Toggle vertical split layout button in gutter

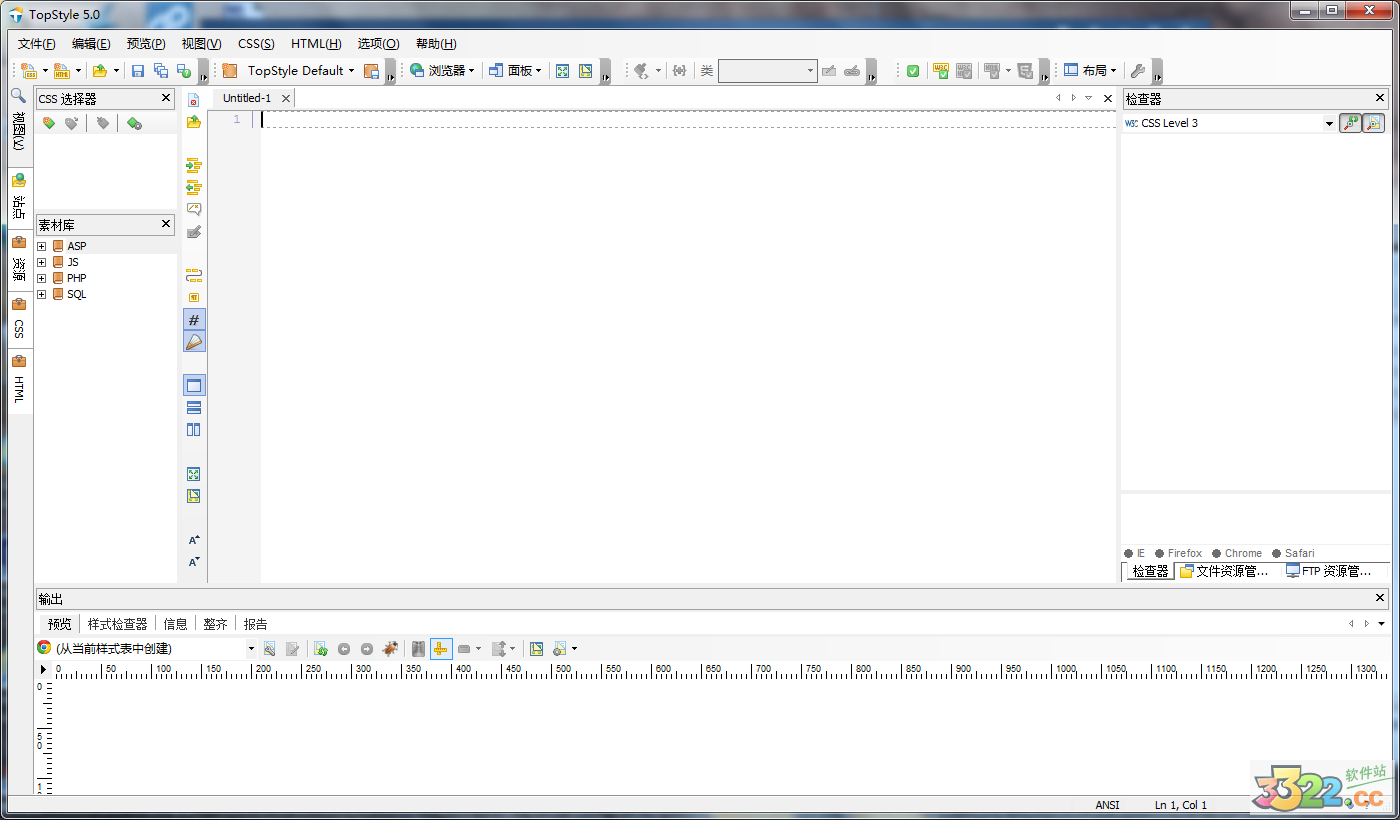(x=194, y=430)
